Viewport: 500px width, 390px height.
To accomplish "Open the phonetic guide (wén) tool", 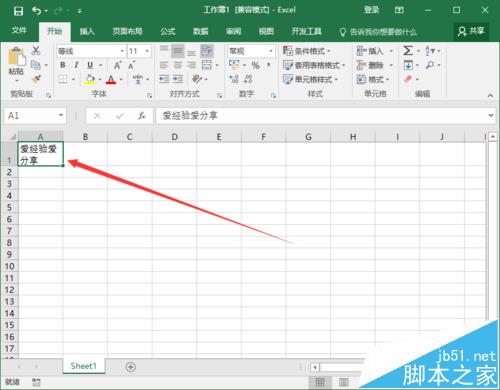I will coord(137,79).
